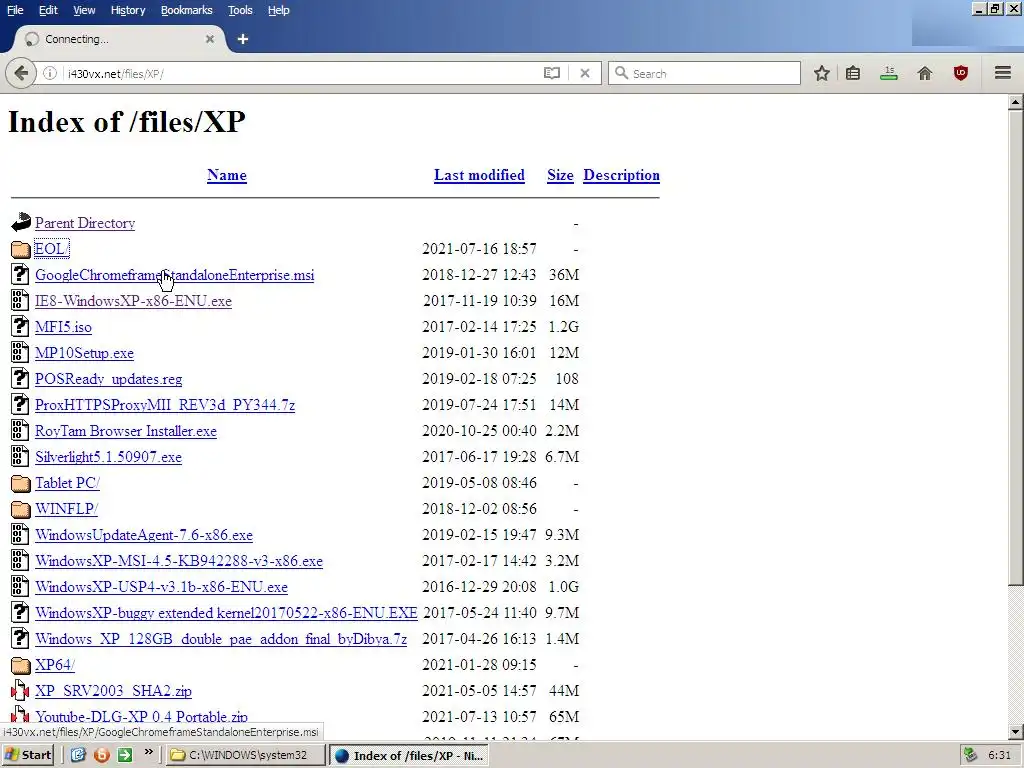The width and height of the screenshot is (1024, 768).
Task: Open the XP64/ folder link
Action: click(55, 665)
